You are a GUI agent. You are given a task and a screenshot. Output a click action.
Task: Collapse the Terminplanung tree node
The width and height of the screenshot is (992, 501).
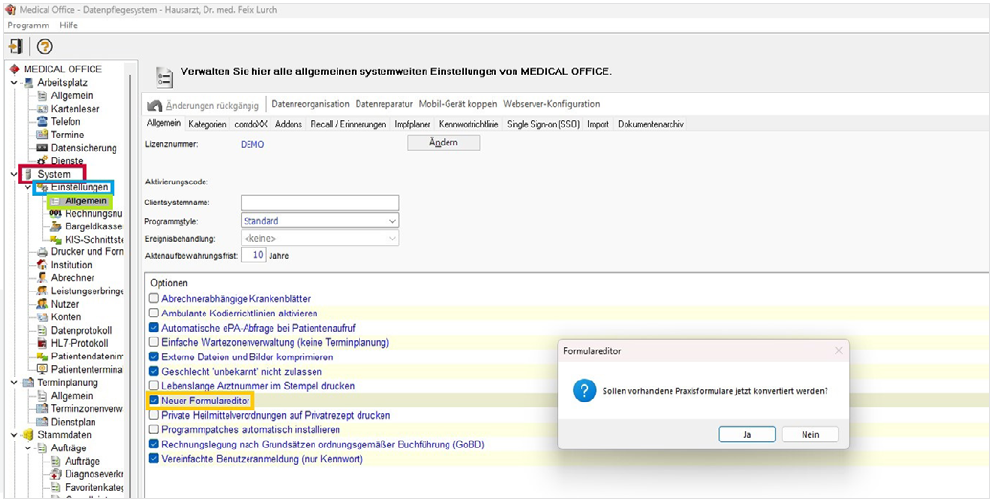pos(14,383)
